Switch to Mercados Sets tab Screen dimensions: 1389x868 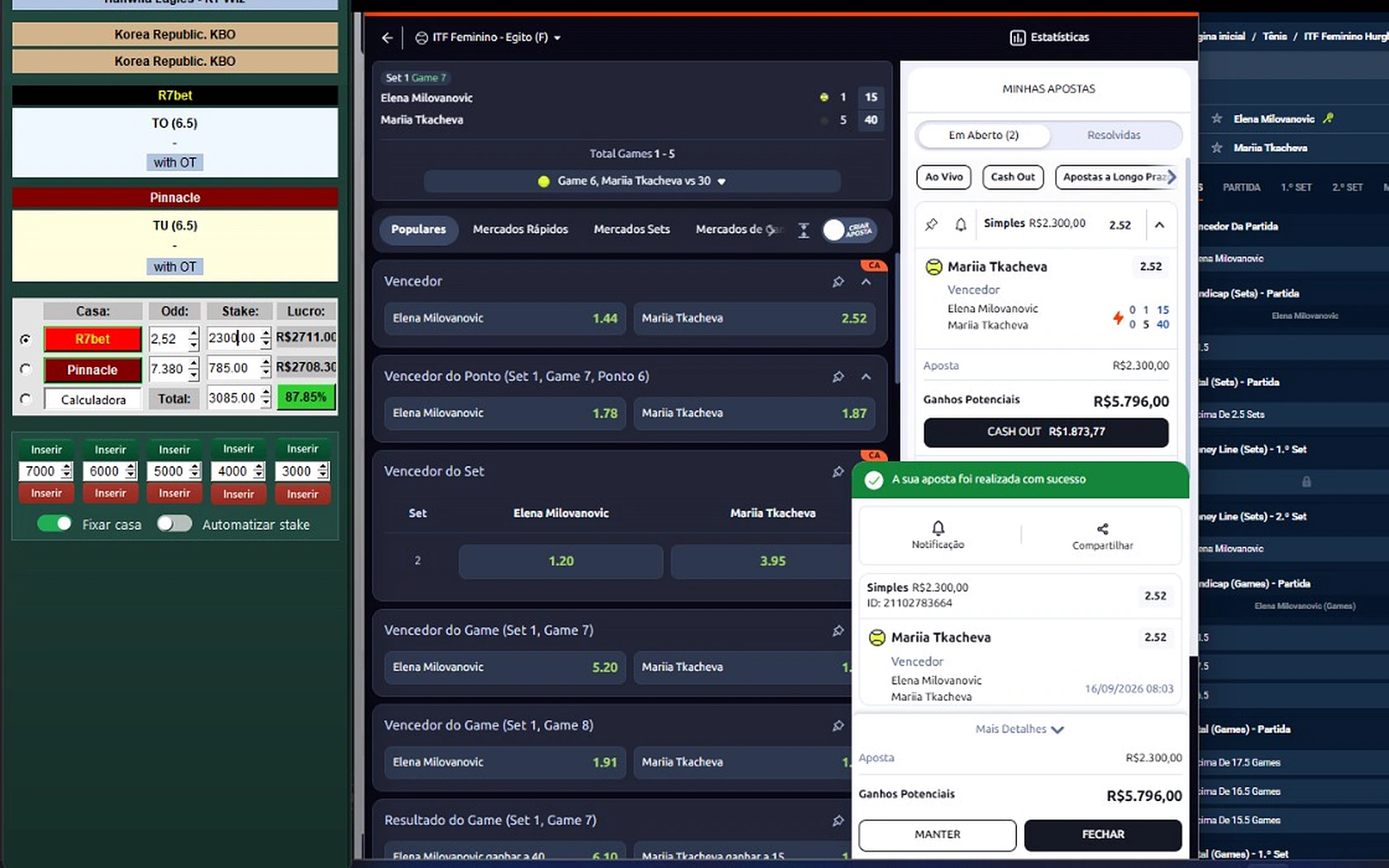(x=632, y=229)
